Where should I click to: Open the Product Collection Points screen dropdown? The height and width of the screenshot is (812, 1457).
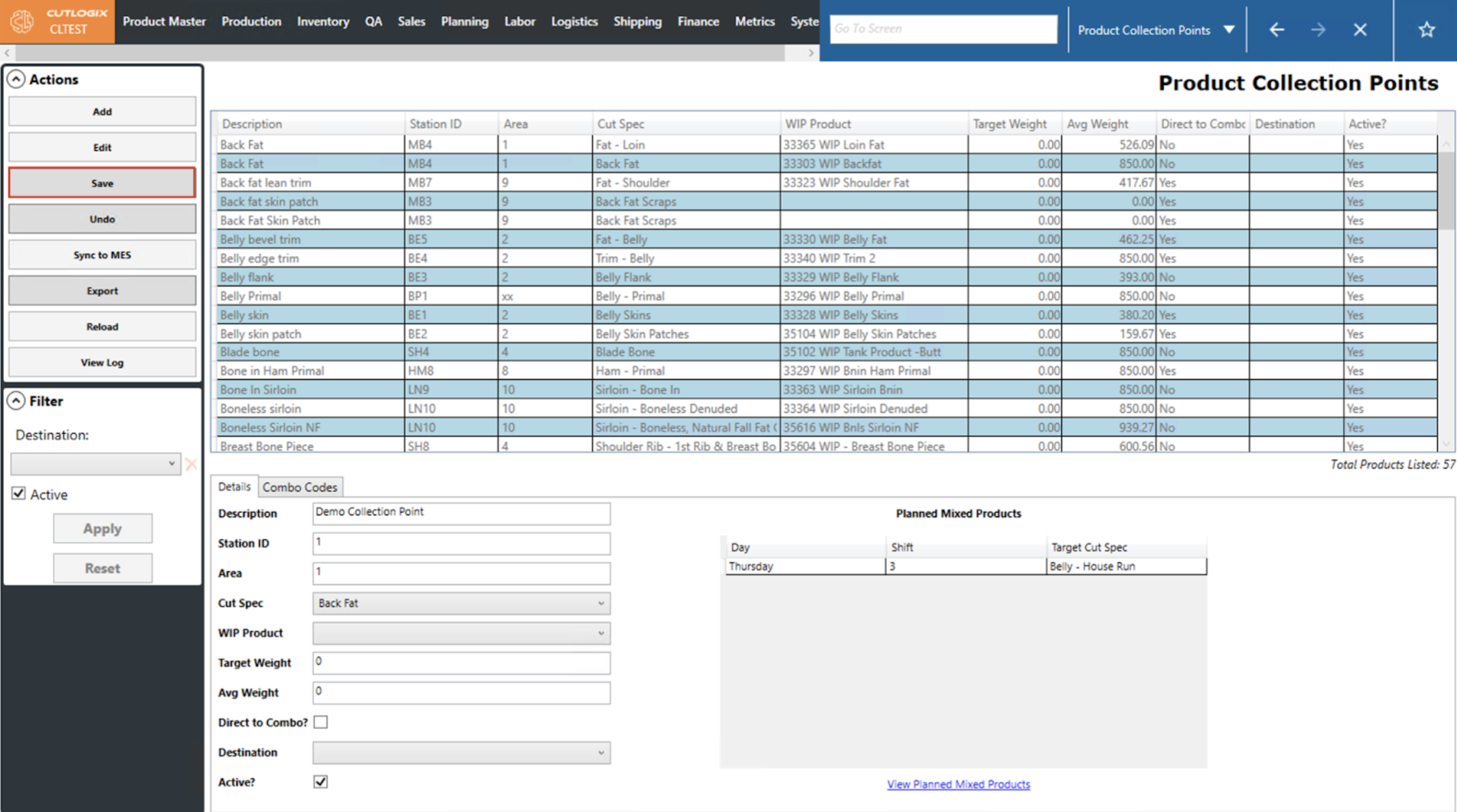click(1228, 29)
